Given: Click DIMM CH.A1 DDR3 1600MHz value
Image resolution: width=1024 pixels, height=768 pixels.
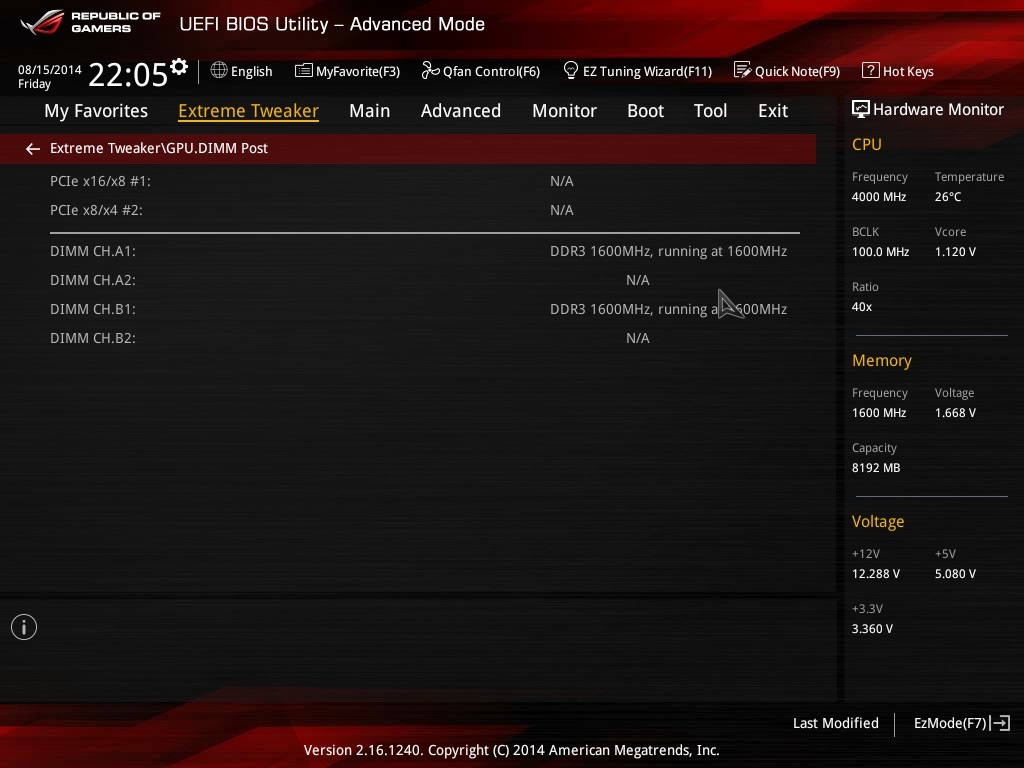Looking at the screenshot, I should 668,251.
